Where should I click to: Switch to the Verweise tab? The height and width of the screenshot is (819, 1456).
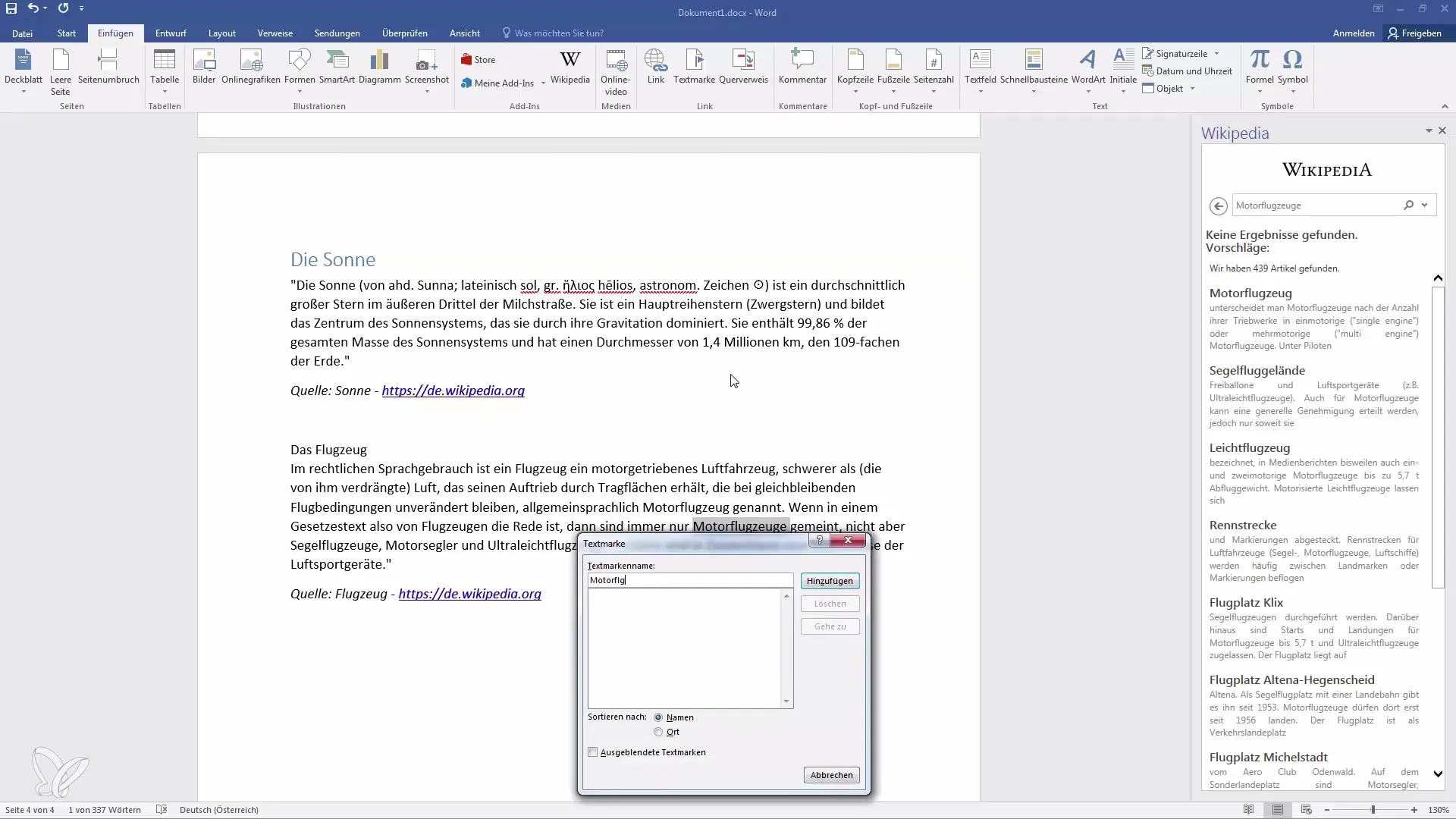[x=275, y=33]
